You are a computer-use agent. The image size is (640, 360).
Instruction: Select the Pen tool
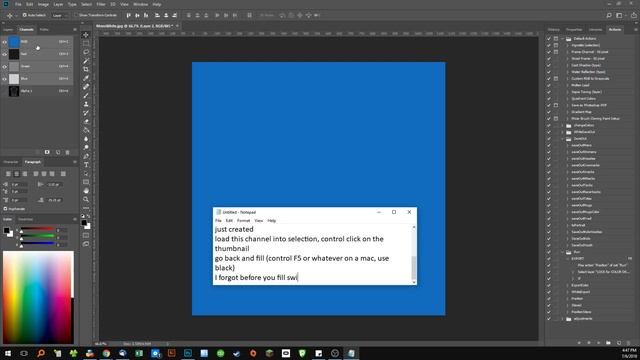point(86,156)
